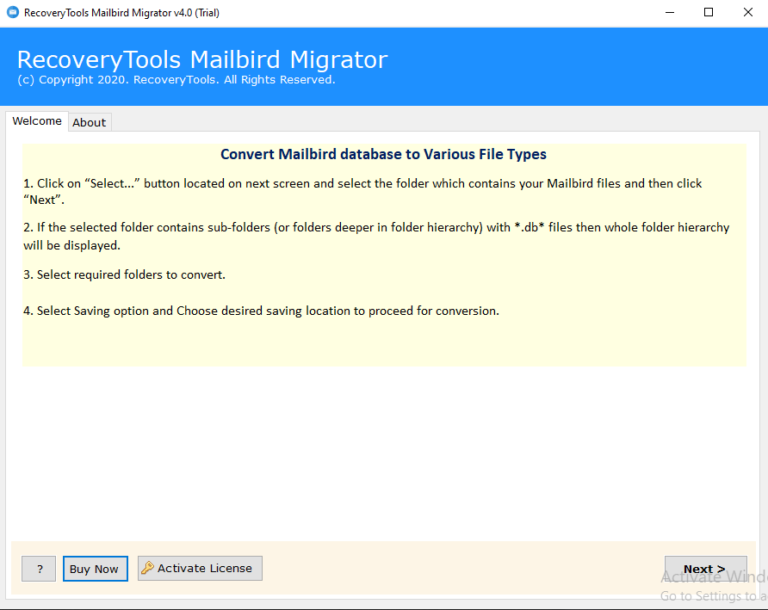Viewport: 768px width, 610px height.
Task: Minimize the Mailbird Migrator window
Action: [670, 12]
